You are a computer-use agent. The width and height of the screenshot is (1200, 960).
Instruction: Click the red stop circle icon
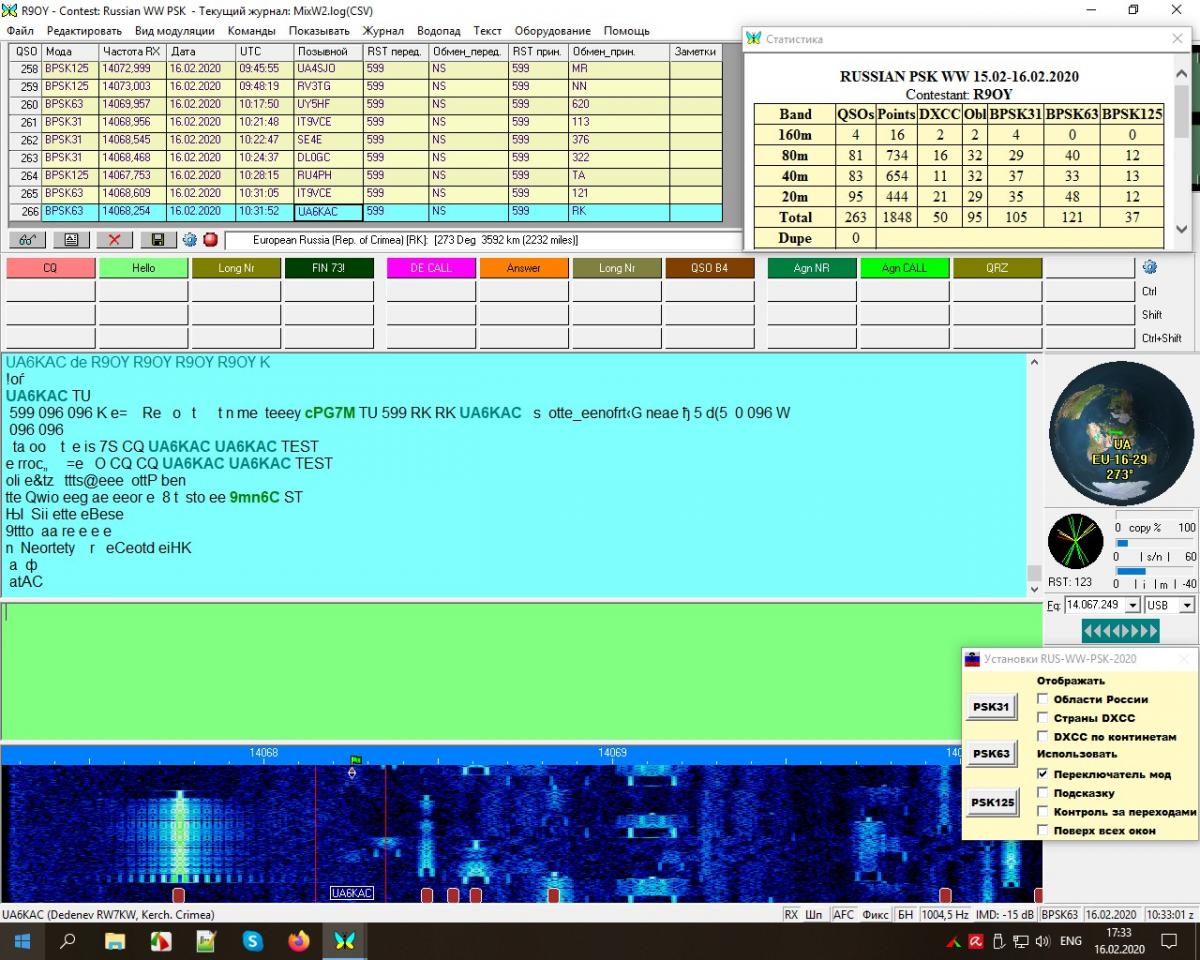(x=210, y=240)
